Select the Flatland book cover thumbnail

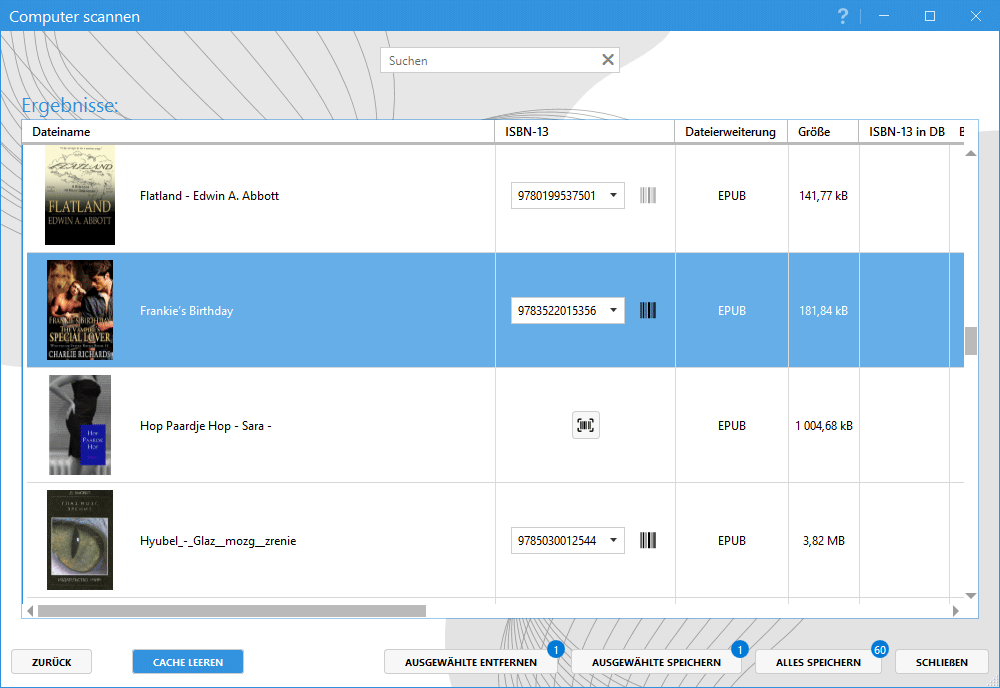pyautogui.click(x=80, y=196)
